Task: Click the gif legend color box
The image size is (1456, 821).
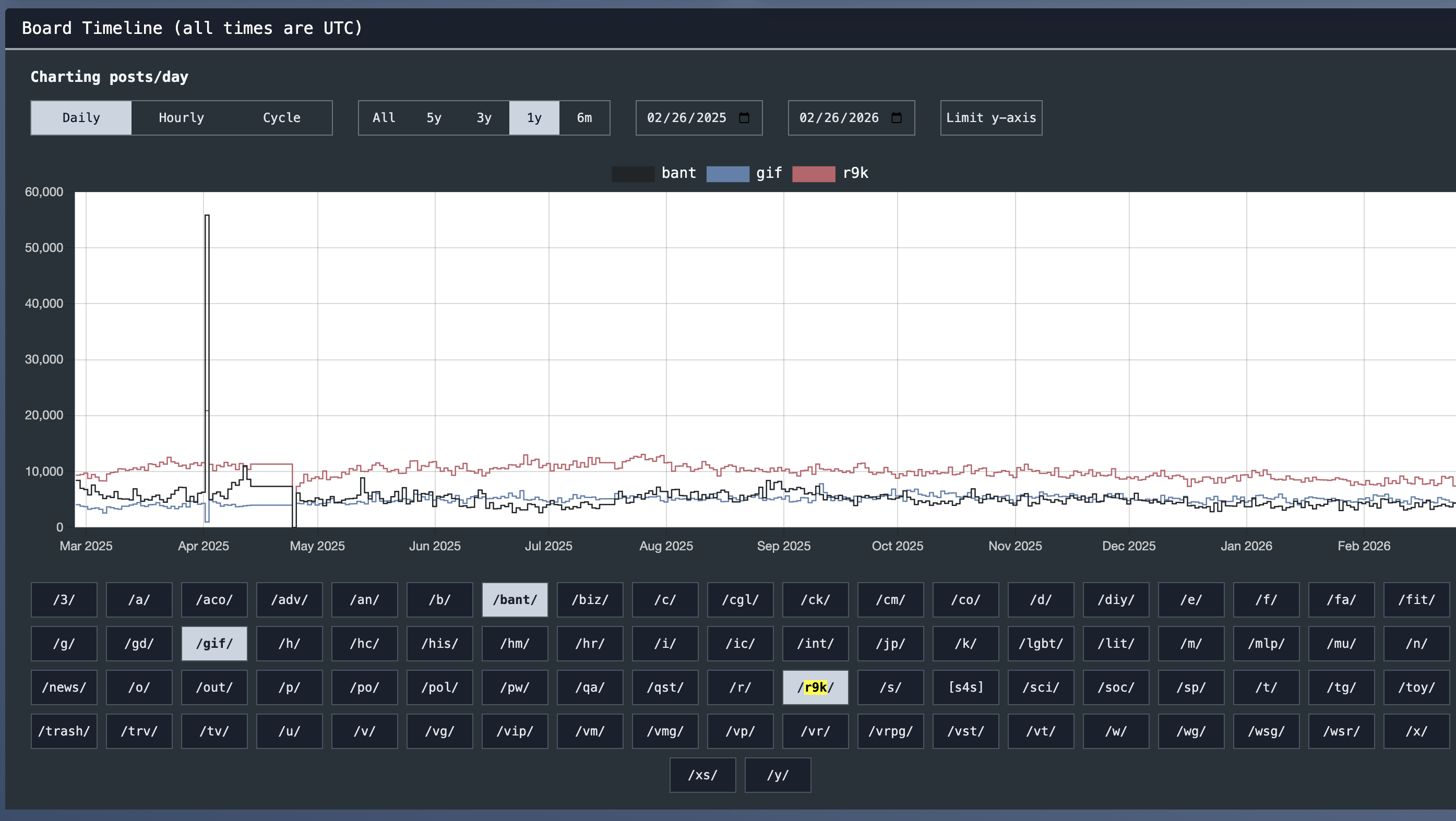Action: pyautogui.click(x=727, y=174)
